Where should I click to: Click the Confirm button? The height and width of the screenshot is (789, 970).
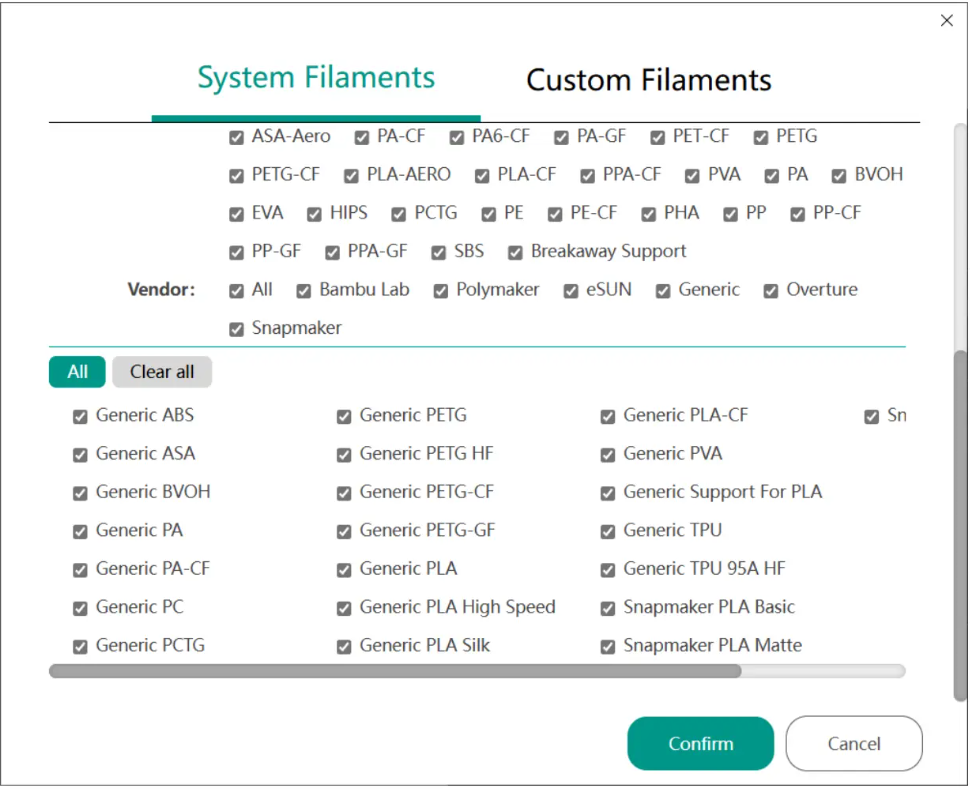click(700, 743)
